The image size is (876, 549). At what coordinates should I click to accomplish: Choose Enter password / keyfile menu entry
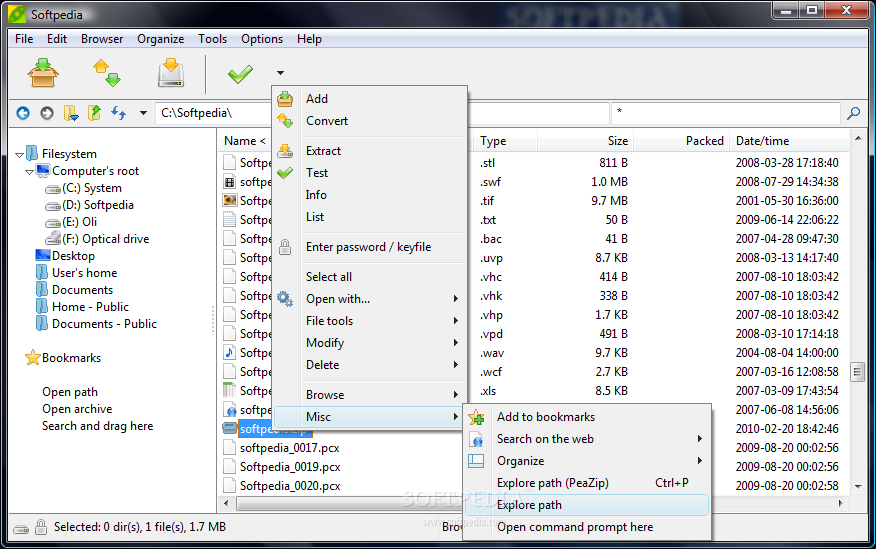coord(370,247)
